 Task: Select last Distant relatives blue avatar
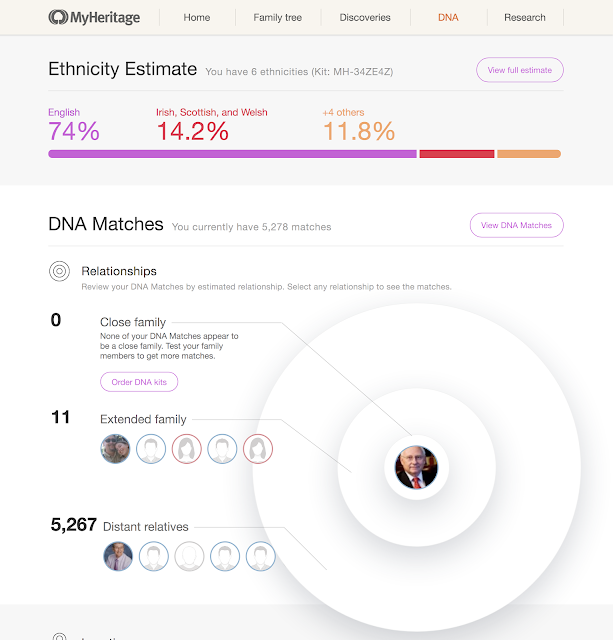260,556
